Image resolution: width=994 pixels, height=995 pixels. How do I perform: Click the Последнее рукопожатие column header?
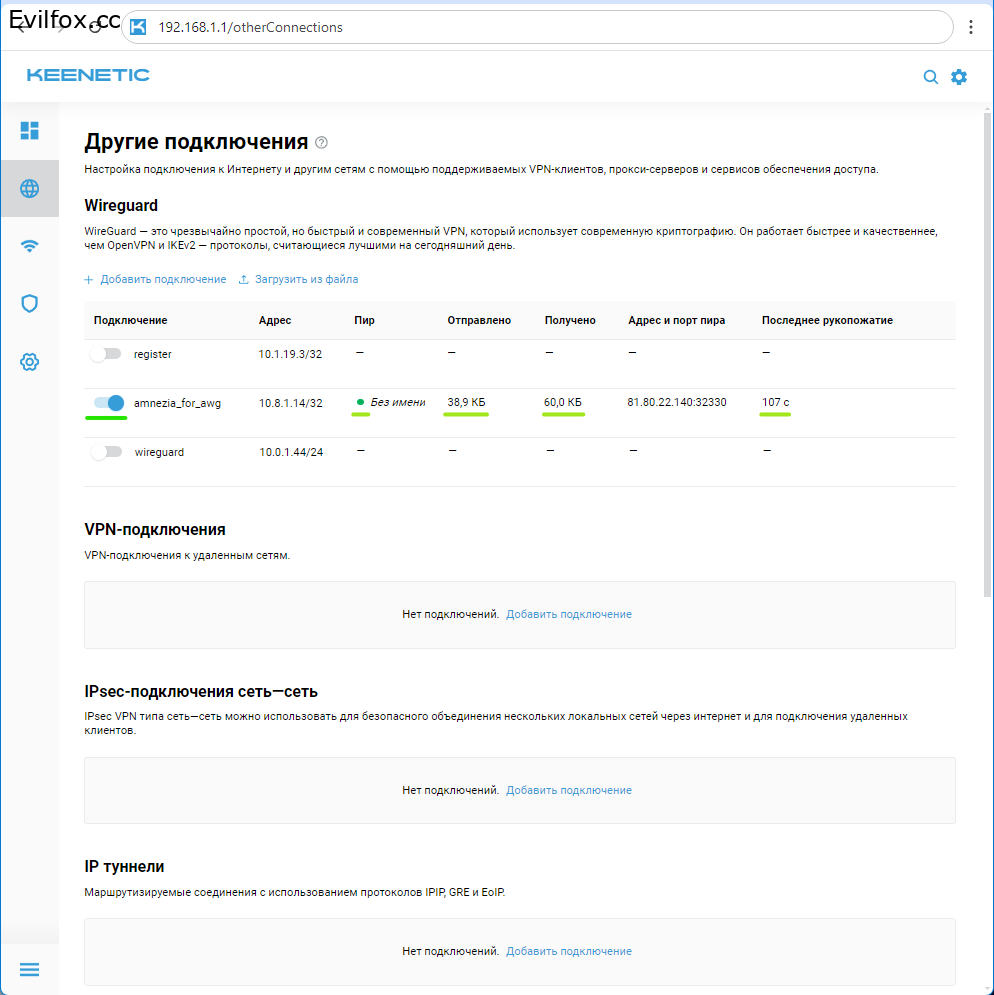tap(827, 320)
